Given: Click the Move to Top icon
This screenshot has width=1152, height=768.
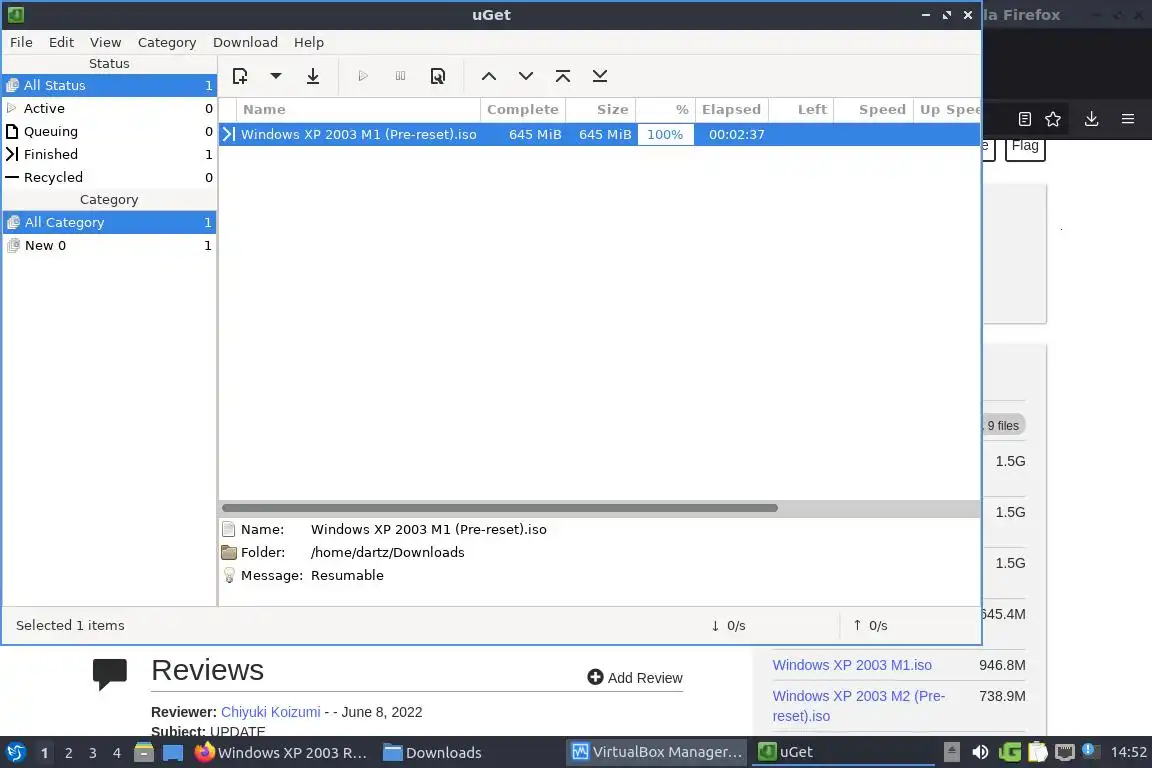Looking at the screenshot, I should point(563,76).
